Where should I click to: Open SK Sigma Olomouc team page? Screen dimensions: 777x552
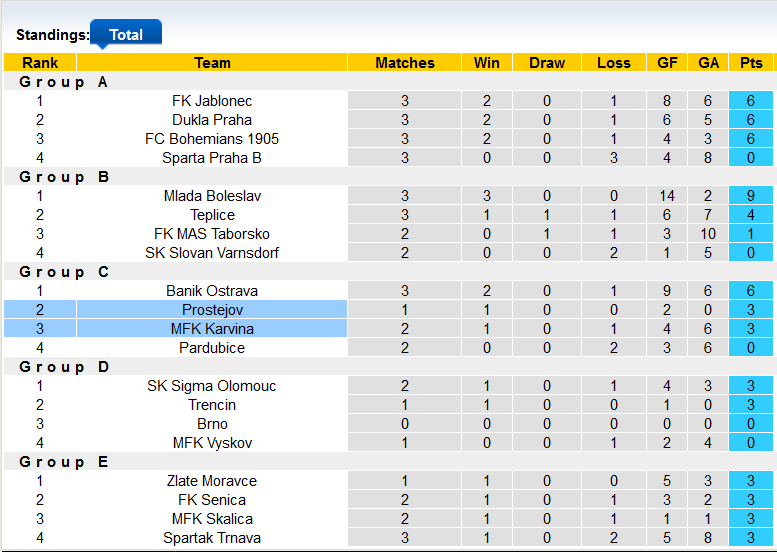pyautogui.click(x=212, y=386)
